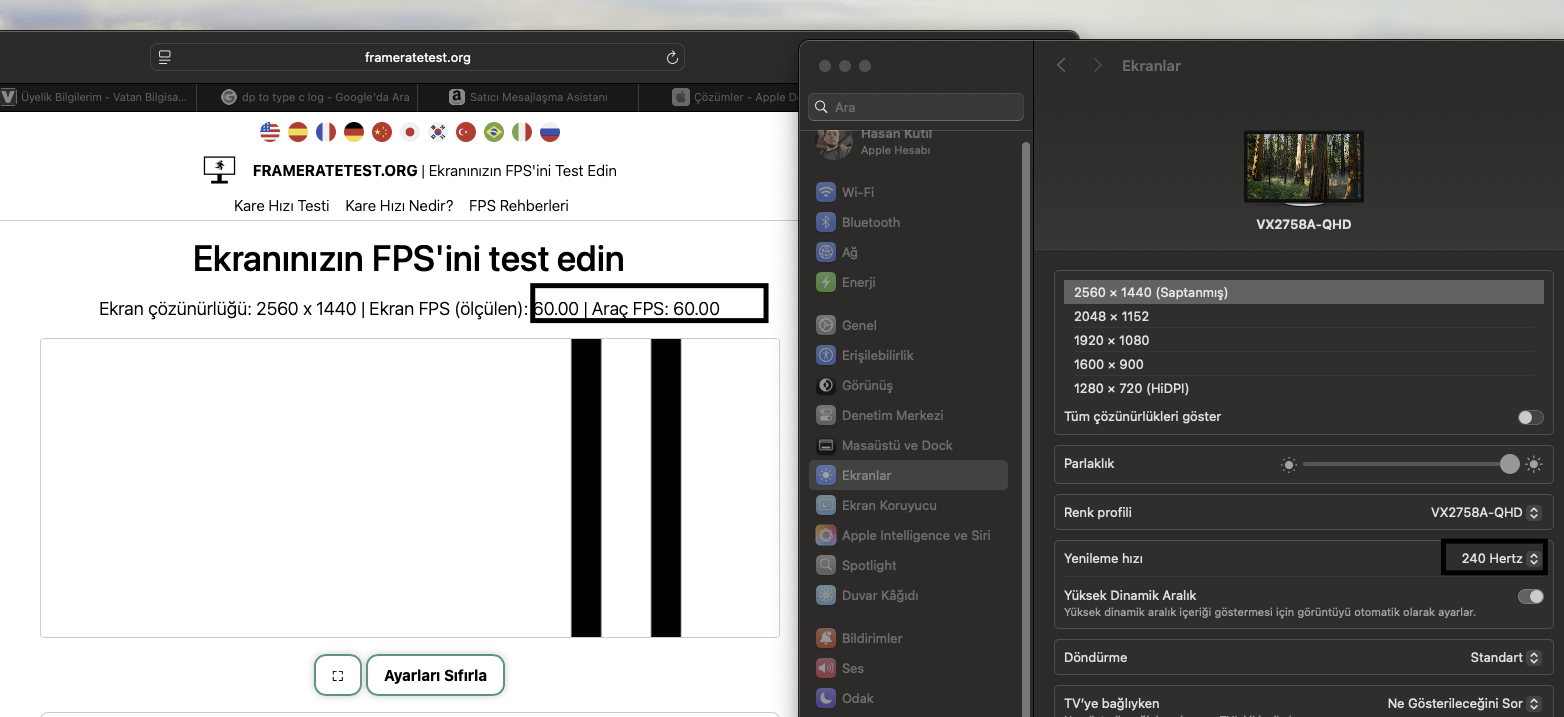Click the fullscreen icon button below test

pyautogui.click(x=338, y=676)
